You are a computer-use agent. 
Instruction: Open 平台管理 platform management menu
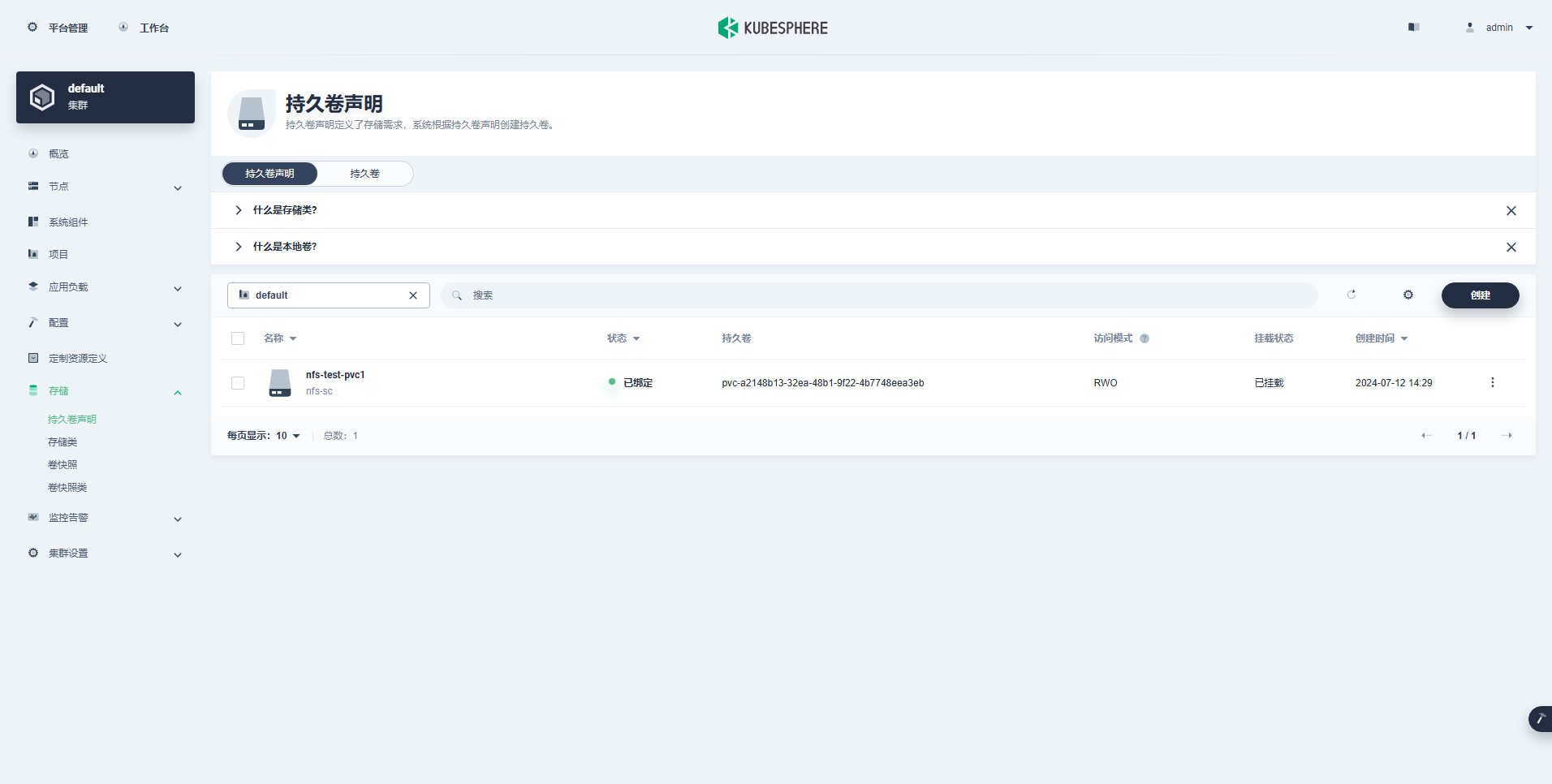(57, 28)
